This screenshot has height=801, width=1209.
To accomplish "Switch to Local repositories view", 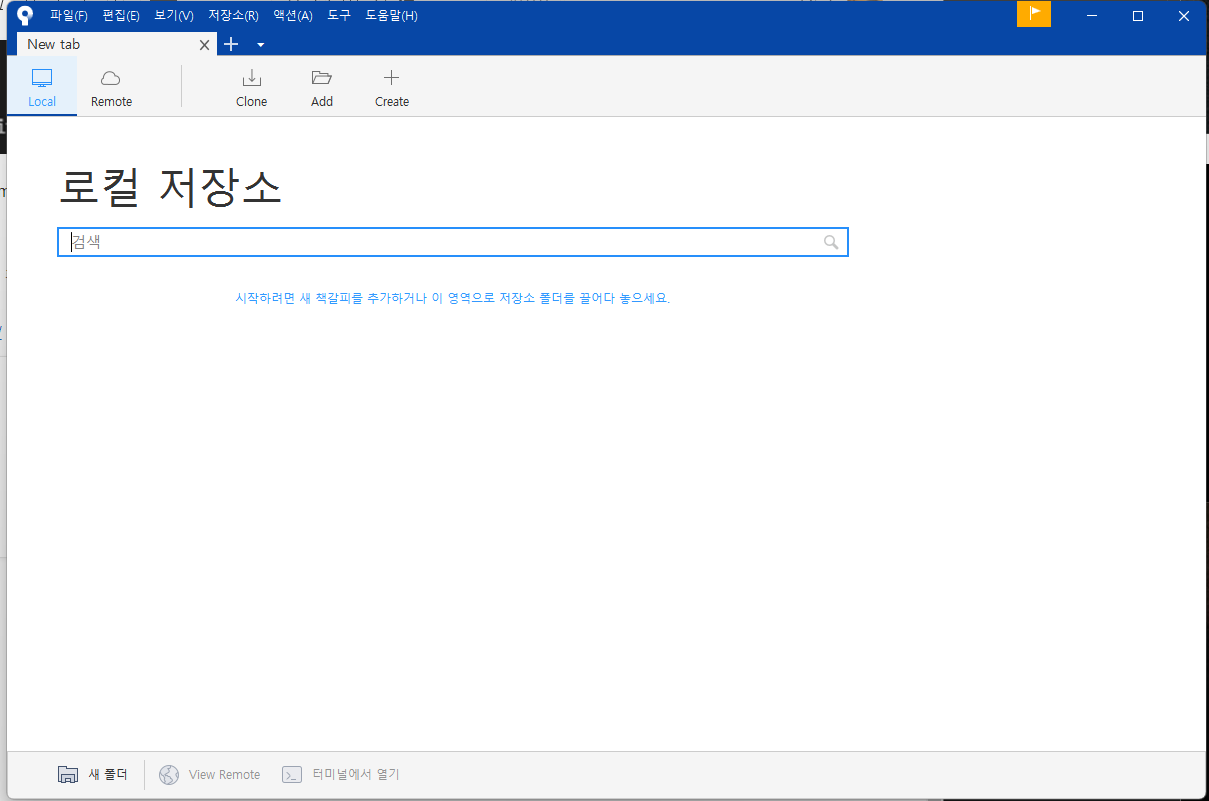I will [x=42, y=87].
